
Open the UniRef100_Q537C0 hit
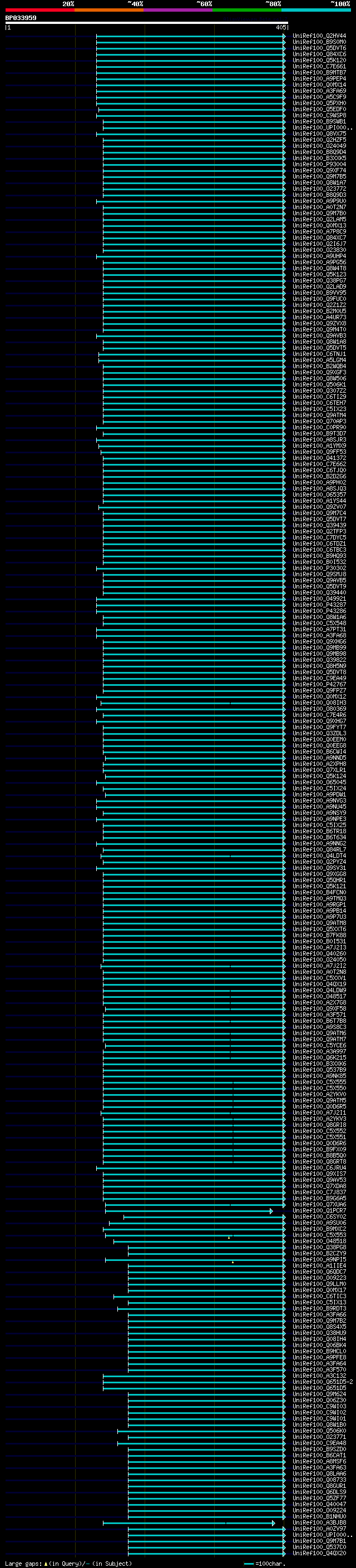(319, 1547)
